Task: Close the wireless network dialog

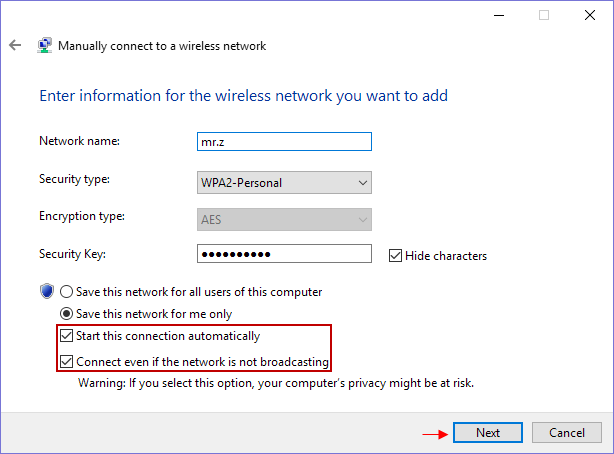Action: [588, 15]
